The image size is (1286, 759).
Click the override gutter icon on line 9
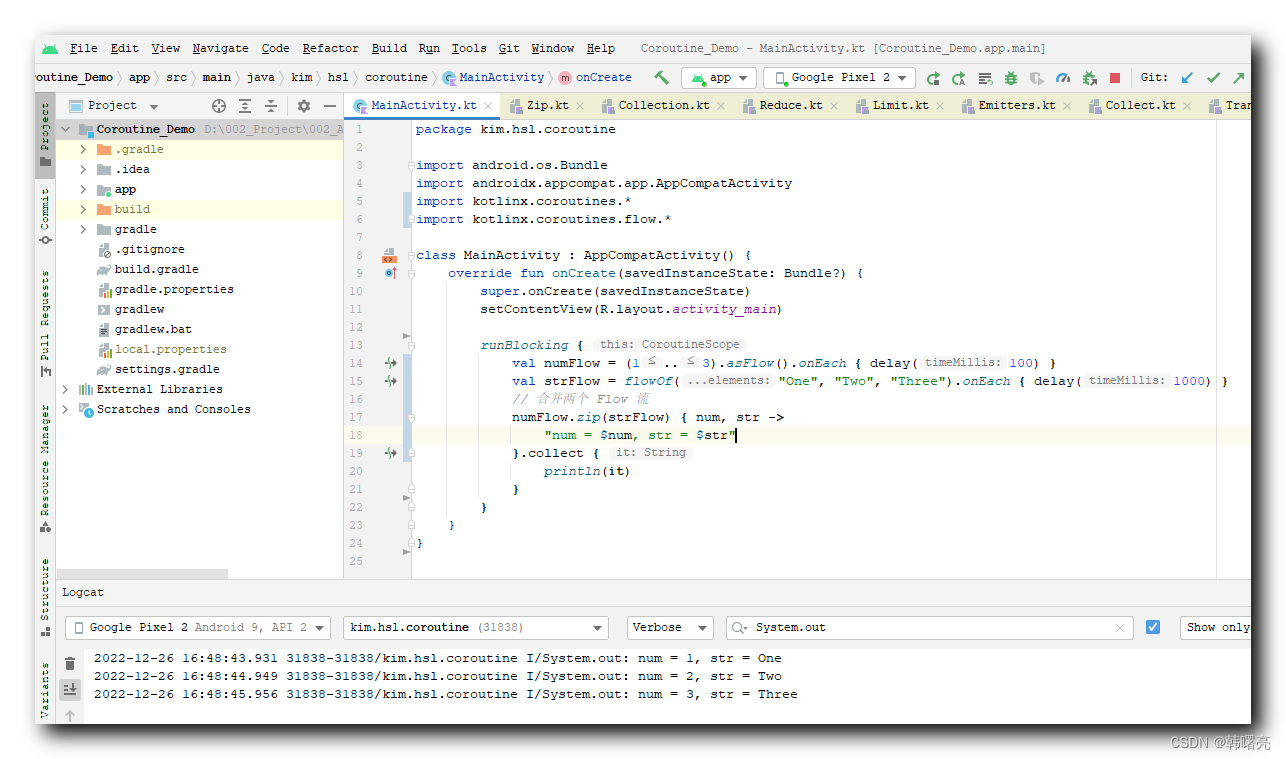390,273
